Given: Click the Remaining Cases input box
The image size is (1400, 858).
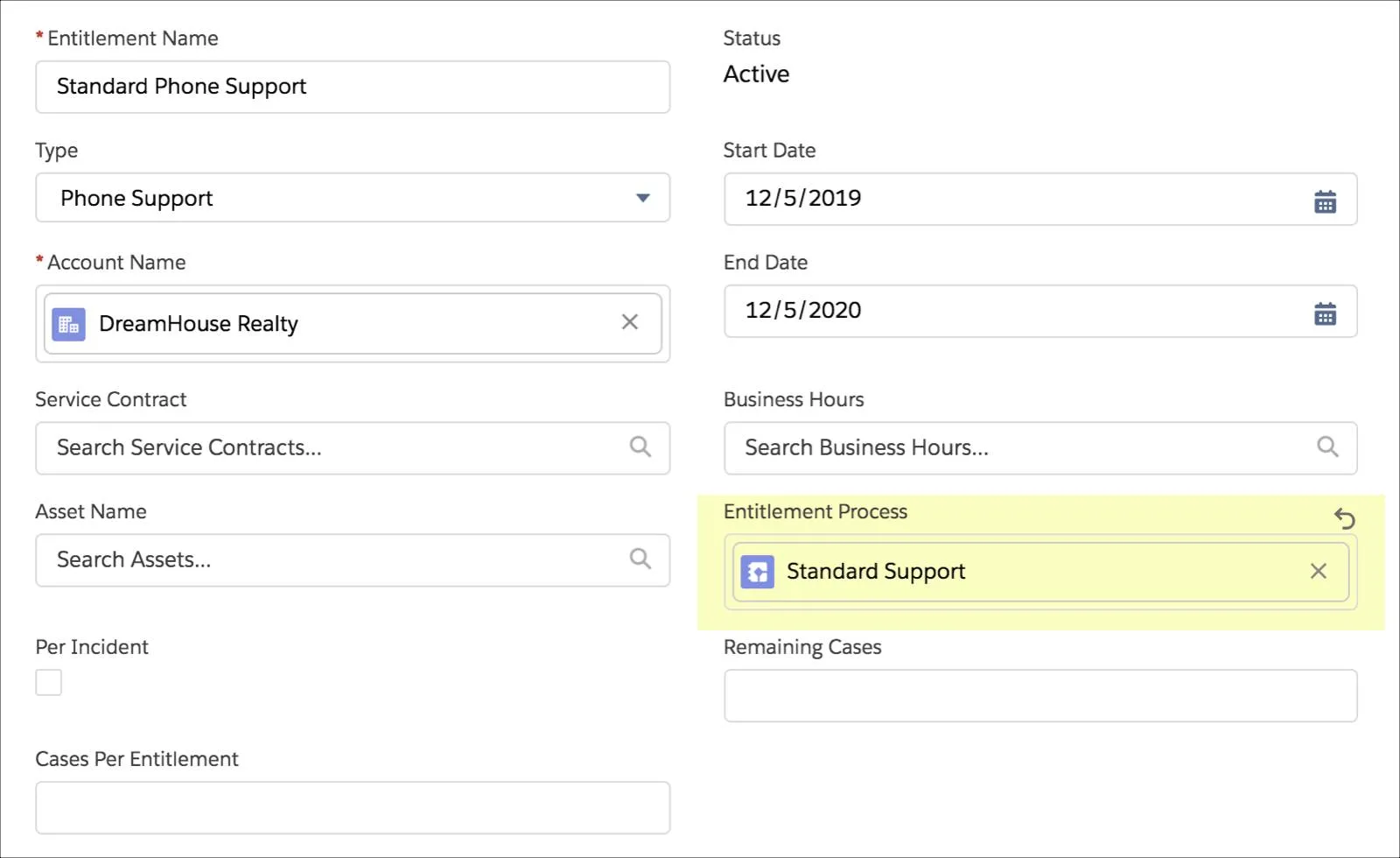Looking at the screenshot, I should click(1040, 696).
